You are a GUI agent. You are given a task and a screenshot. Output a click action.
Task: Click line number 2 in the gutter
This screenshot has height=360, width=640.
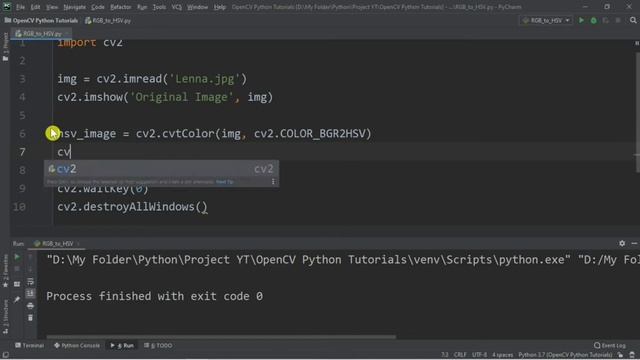coord(22,60)
